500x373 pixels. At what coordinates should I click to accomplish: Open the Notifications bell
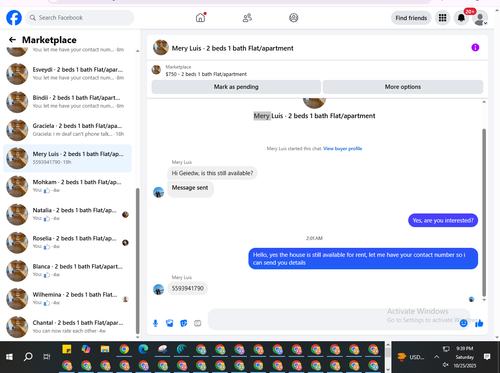coord(461,18)
